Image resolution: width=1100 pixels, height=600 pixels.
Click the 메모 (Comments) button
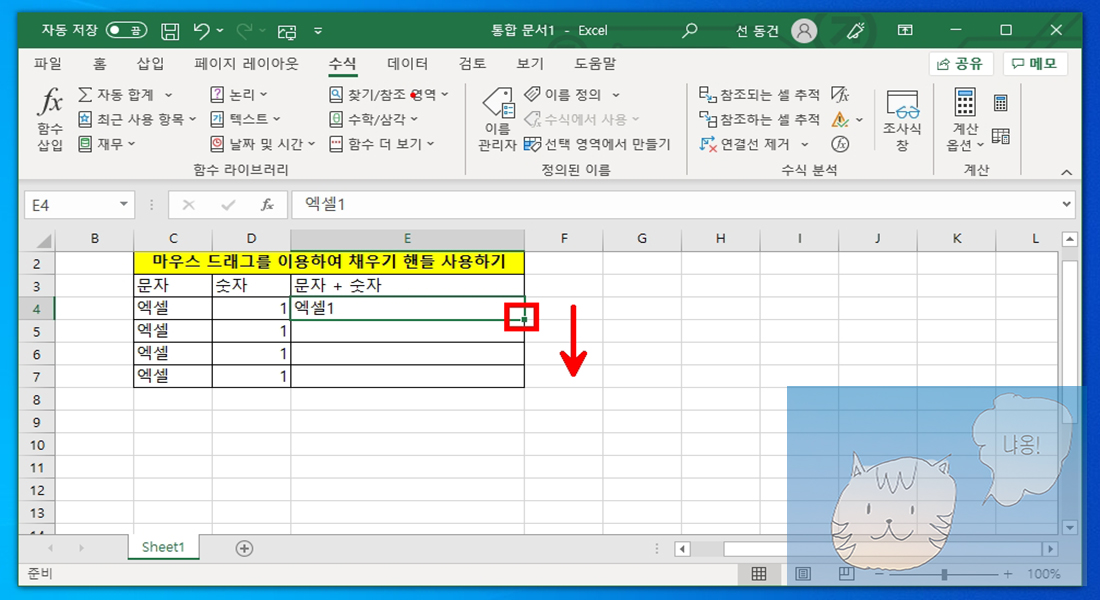tap(1035, 64)
